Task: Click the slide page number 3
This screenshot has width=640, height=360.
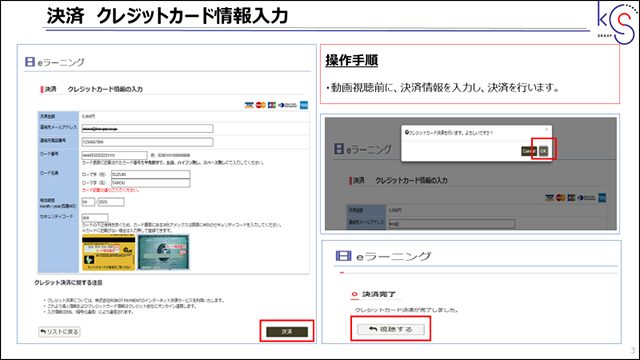Action: click(x=633, y=350)
